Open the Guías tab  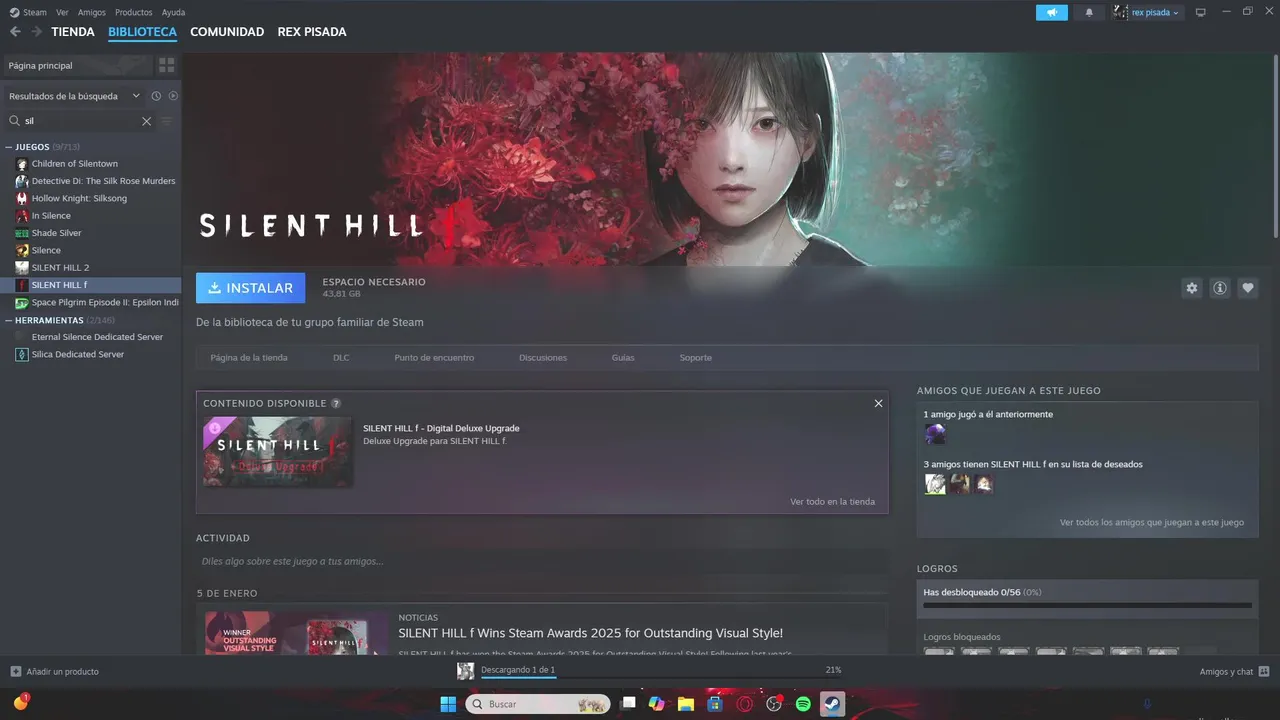[x=623, y=357]
